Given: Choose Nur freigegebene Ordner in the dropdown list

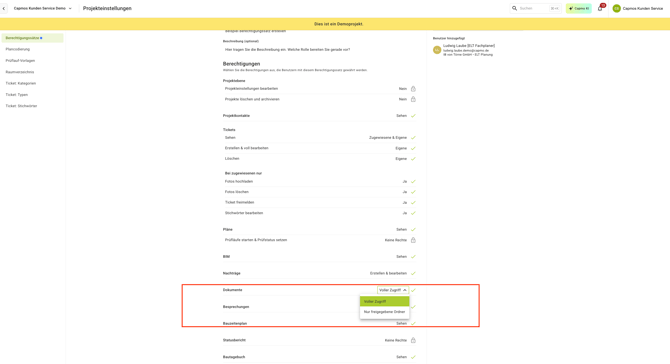Looking at the screenshot, I should [x=385, y=312].
